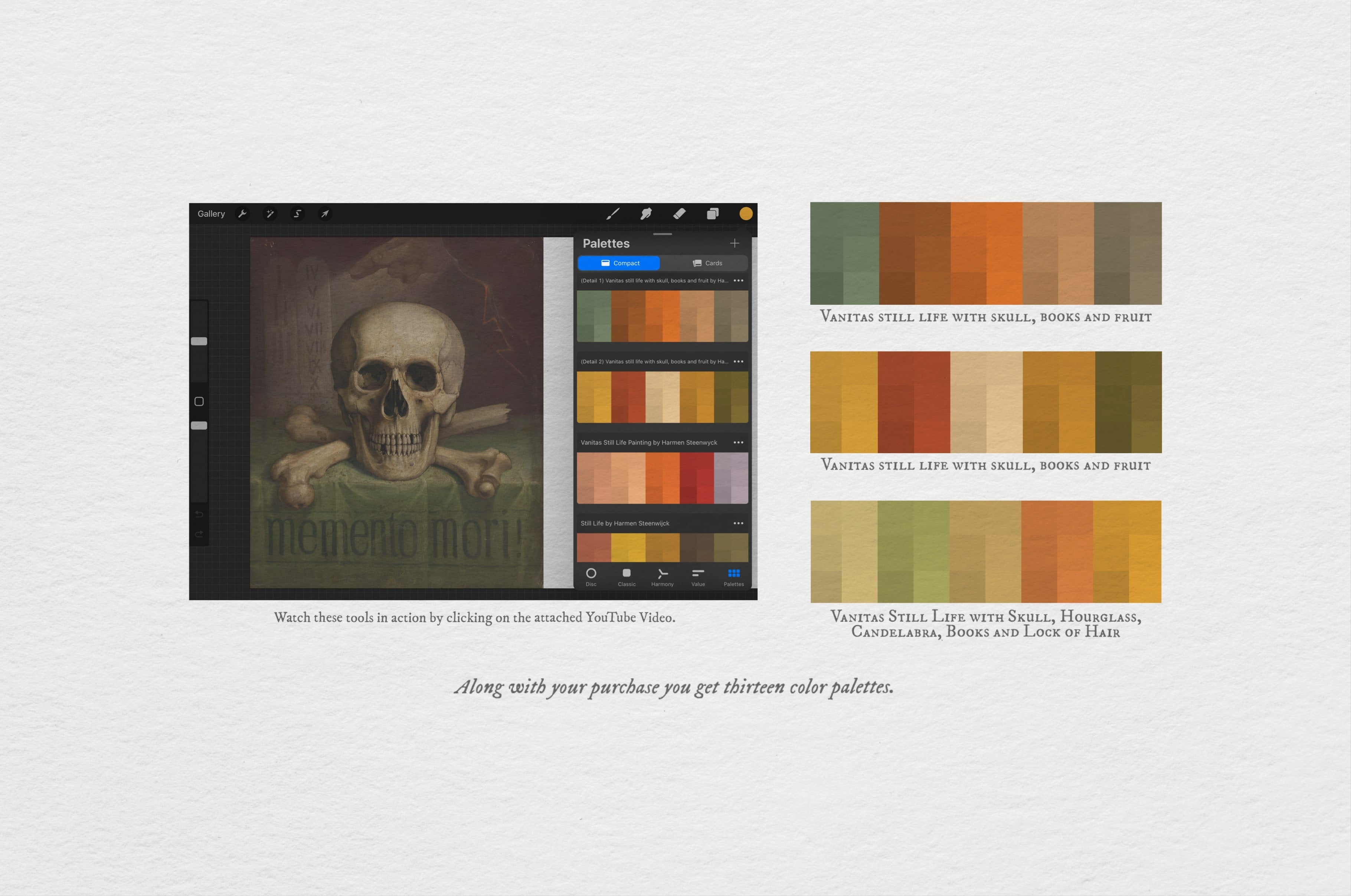Open the Selection tool
This screenshot has height=896, width=1351.
[298, 214]
